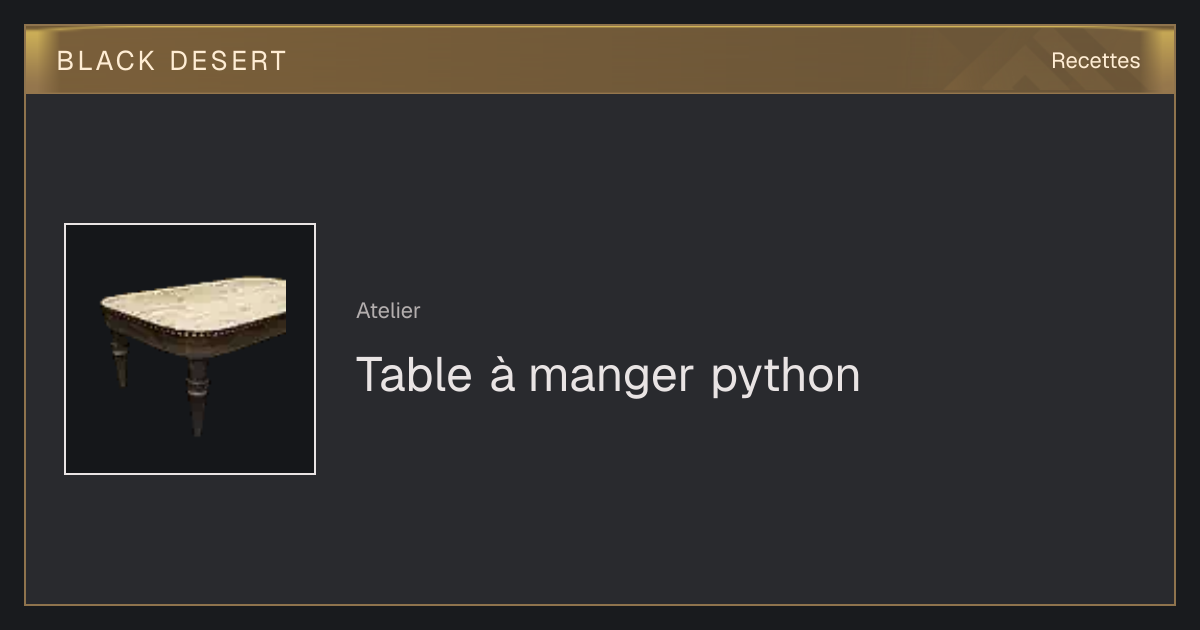This screenshot has width=1200, height=630.
Task: Click the white frame around item image
Action: pos(190,224)
